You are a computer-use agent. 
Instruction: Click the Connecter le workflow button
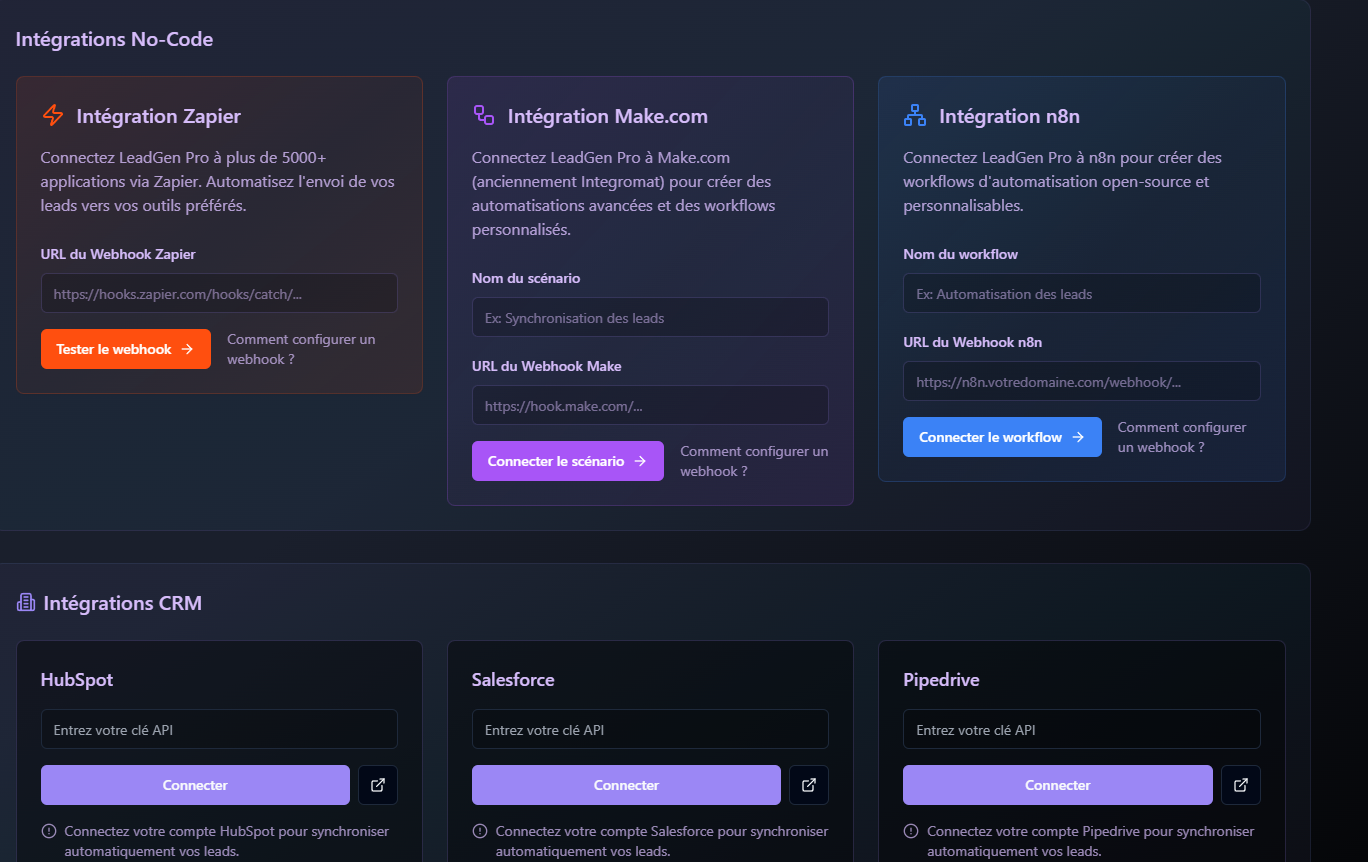click(1002, 437)
